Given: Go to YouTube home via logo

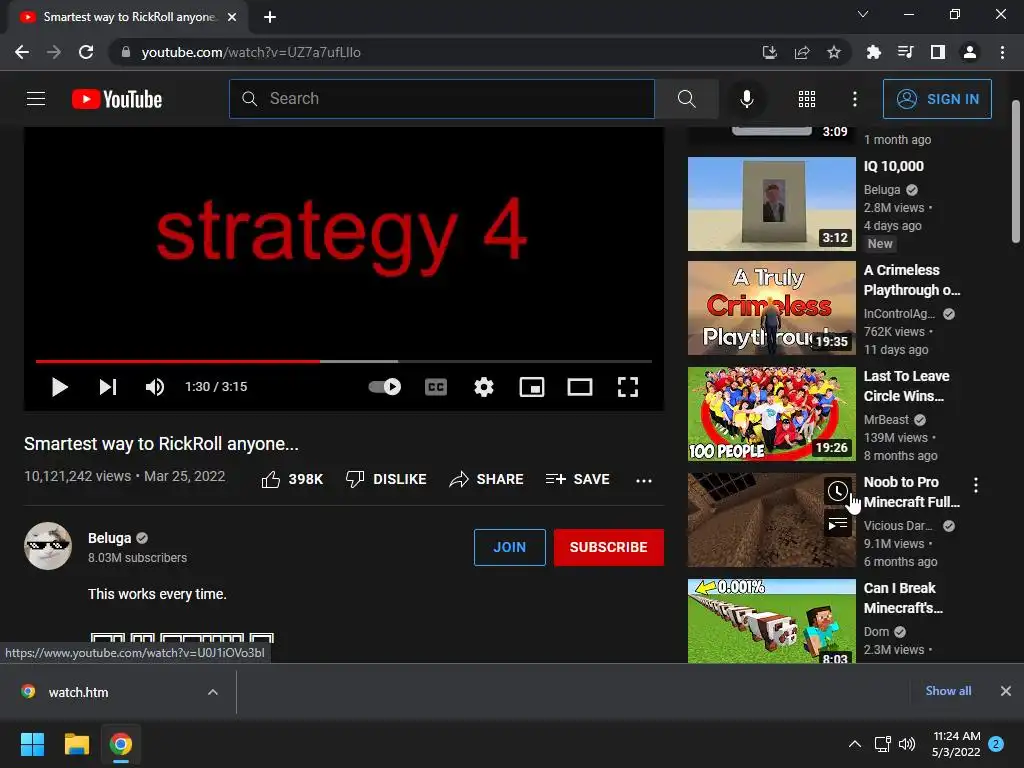Looking at the screenshot, I should [117, 99].
